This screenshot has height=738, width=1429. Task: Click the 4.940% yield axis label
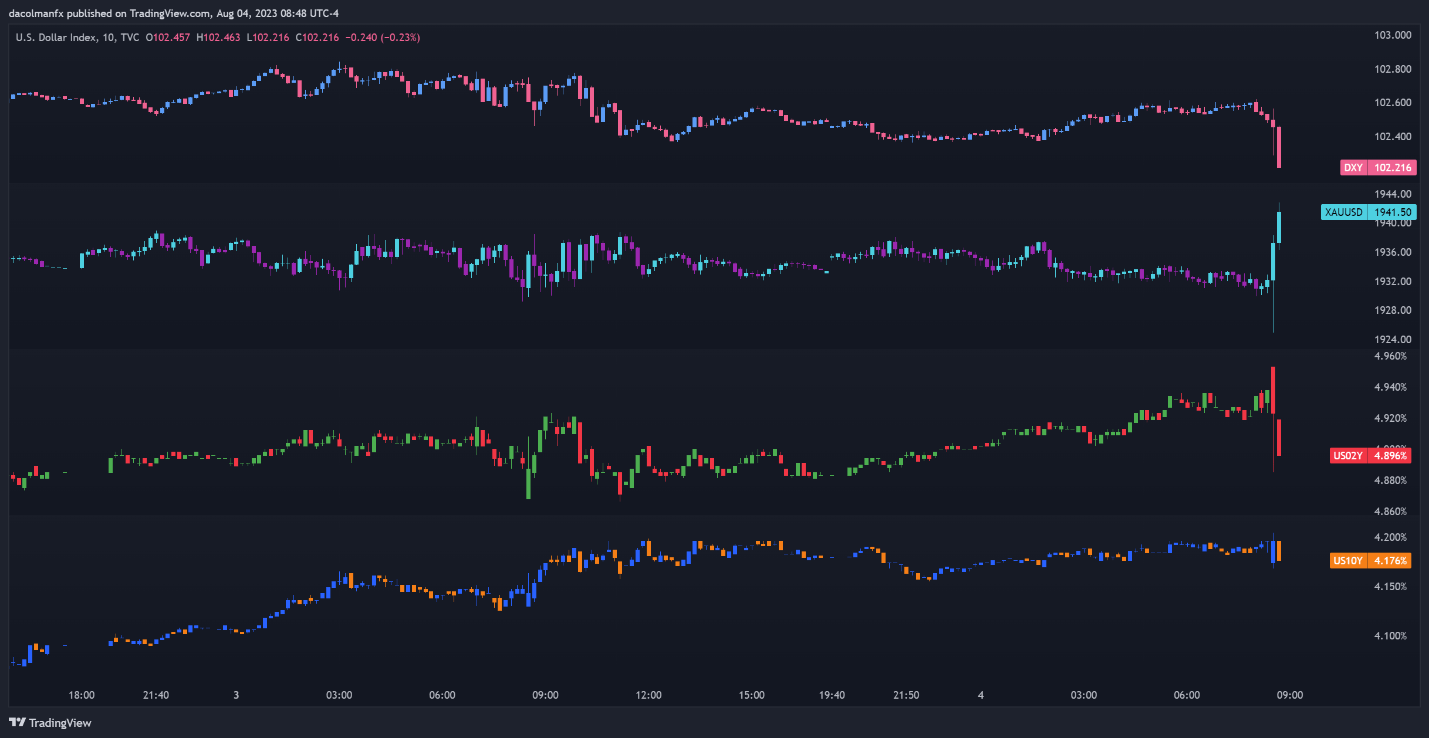coord(1391,387)
